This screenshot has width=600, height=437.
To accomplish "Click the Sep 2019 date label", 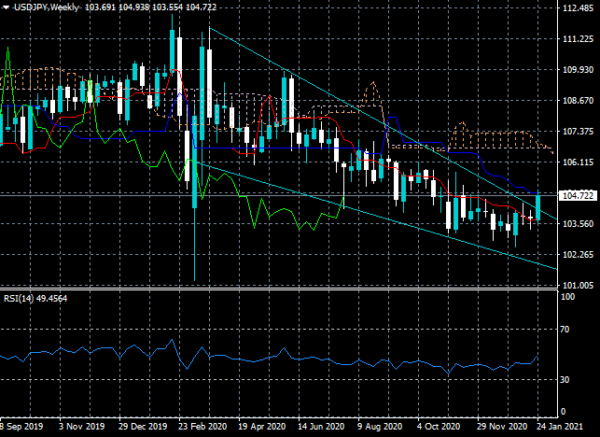I will click(22, 426).
